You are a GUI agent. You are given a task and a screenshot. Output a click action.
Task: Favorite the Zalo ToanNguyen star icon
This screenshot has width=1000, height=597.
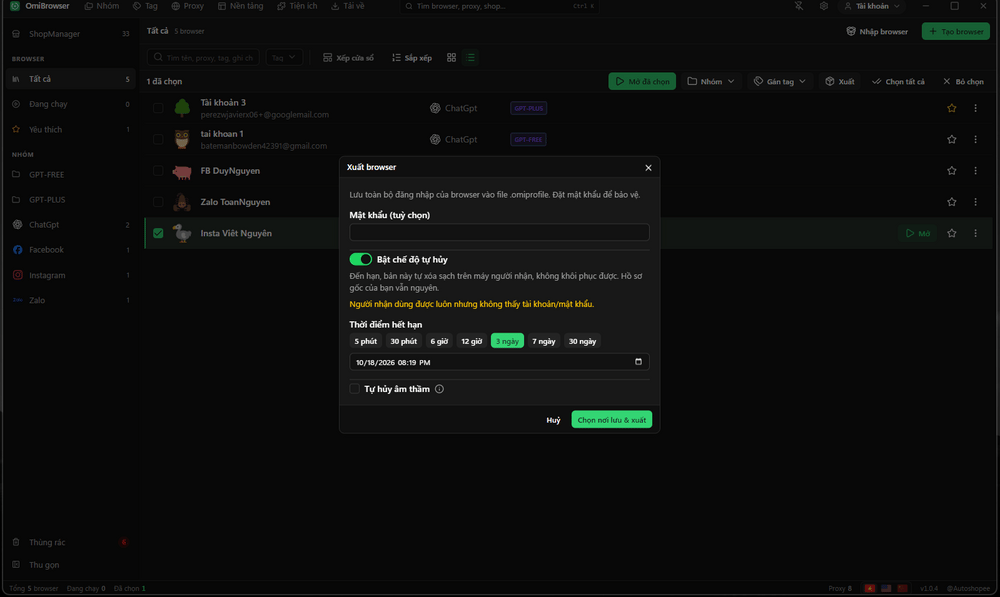click(952, 202)
